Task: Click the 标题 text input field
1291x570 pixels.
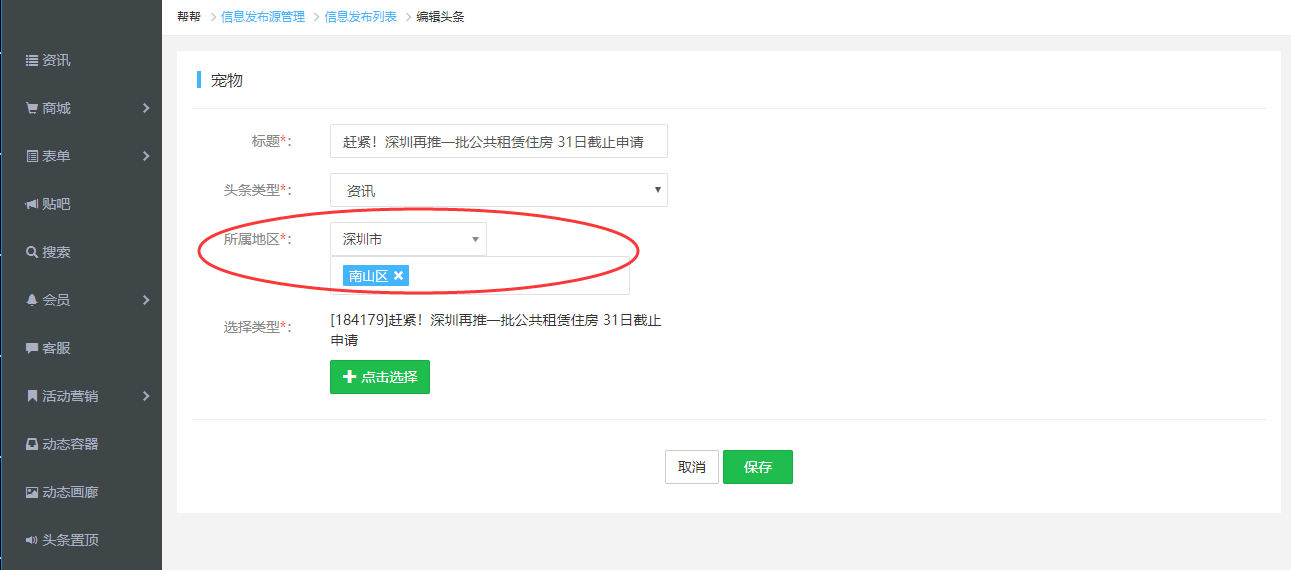Action: point(498,142)
